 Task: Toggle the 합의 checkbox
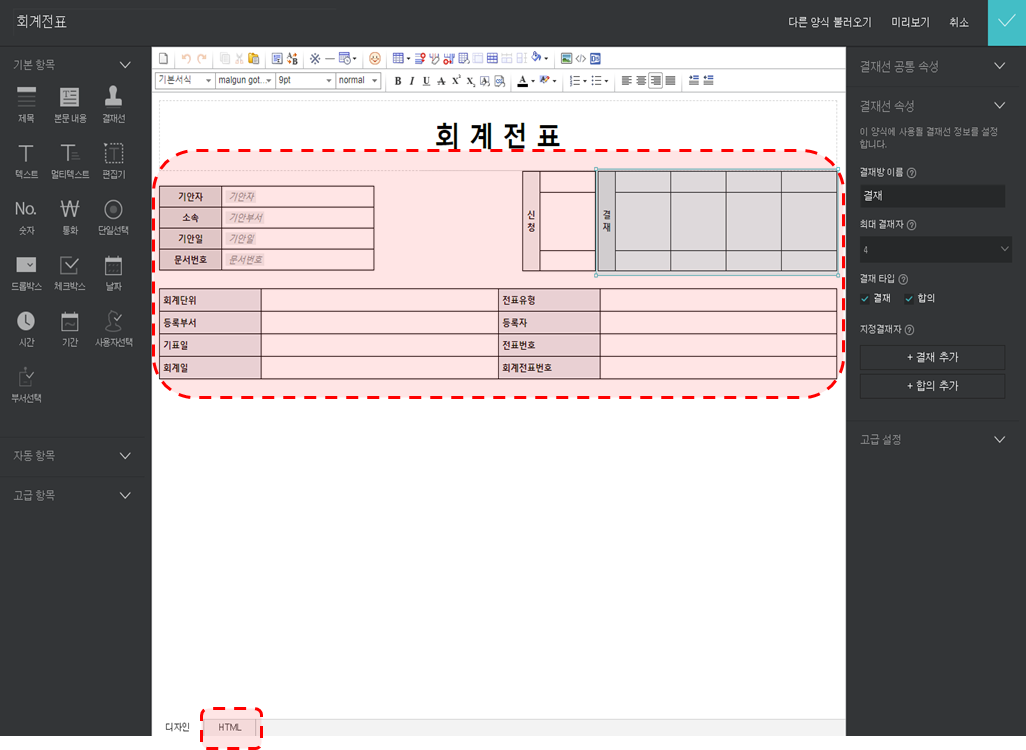click(x=909, y=299)
